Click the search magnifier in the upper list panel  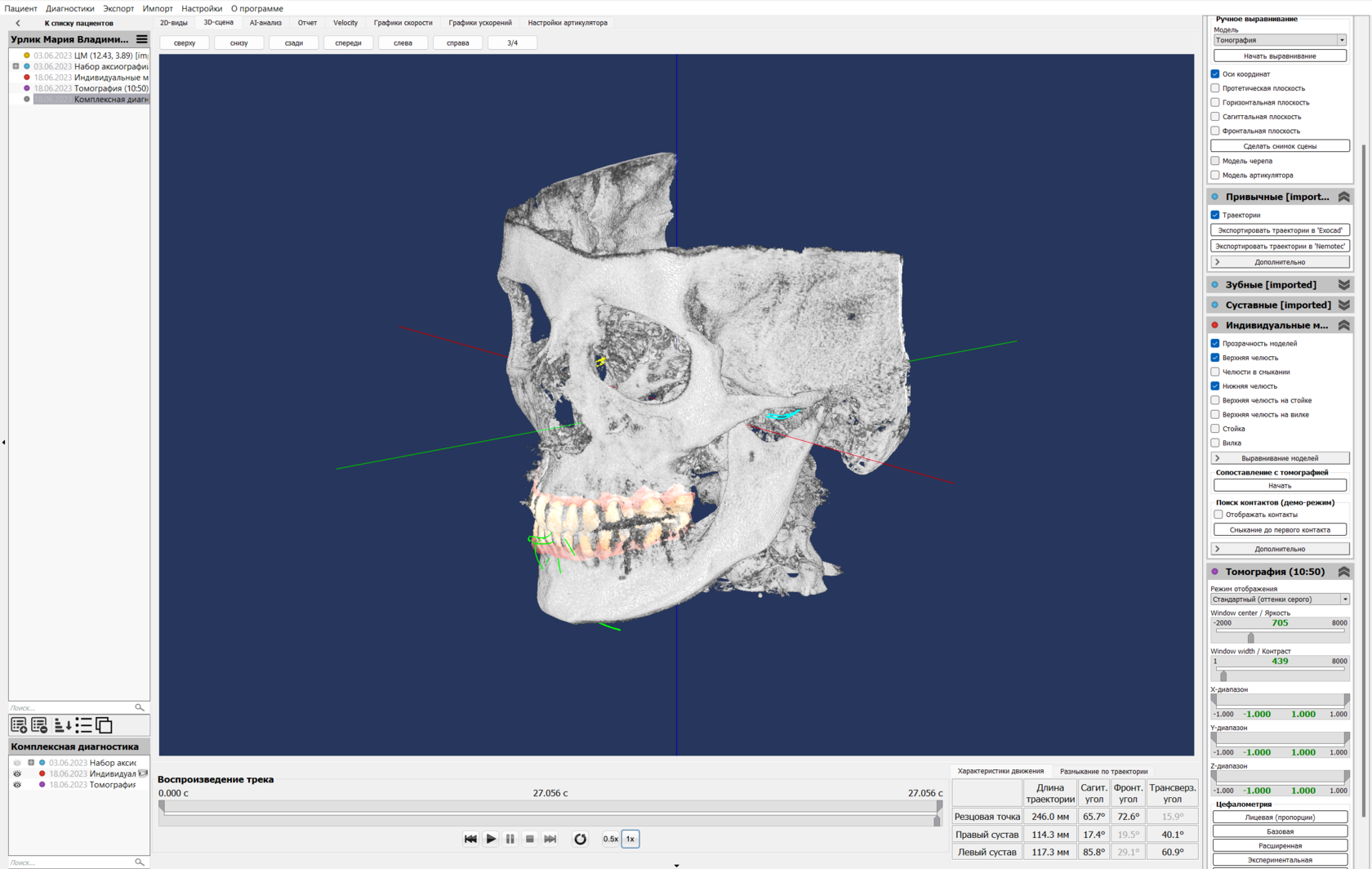click(x=140, y=707)
